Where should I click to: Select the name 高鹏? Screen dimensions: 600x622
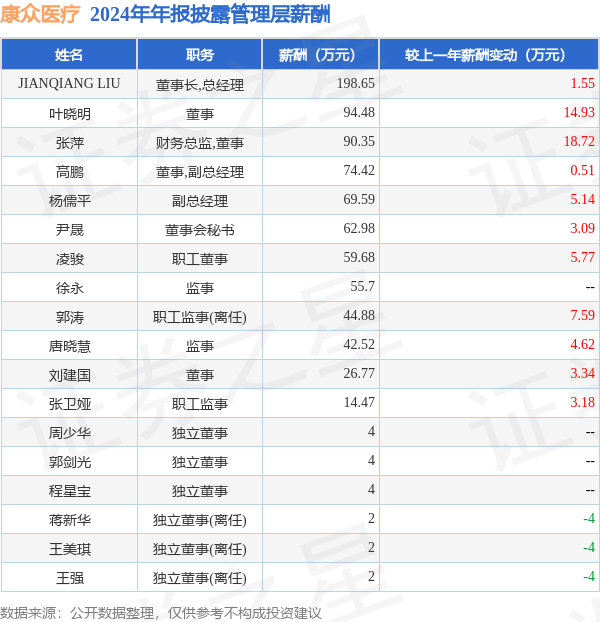70,172
